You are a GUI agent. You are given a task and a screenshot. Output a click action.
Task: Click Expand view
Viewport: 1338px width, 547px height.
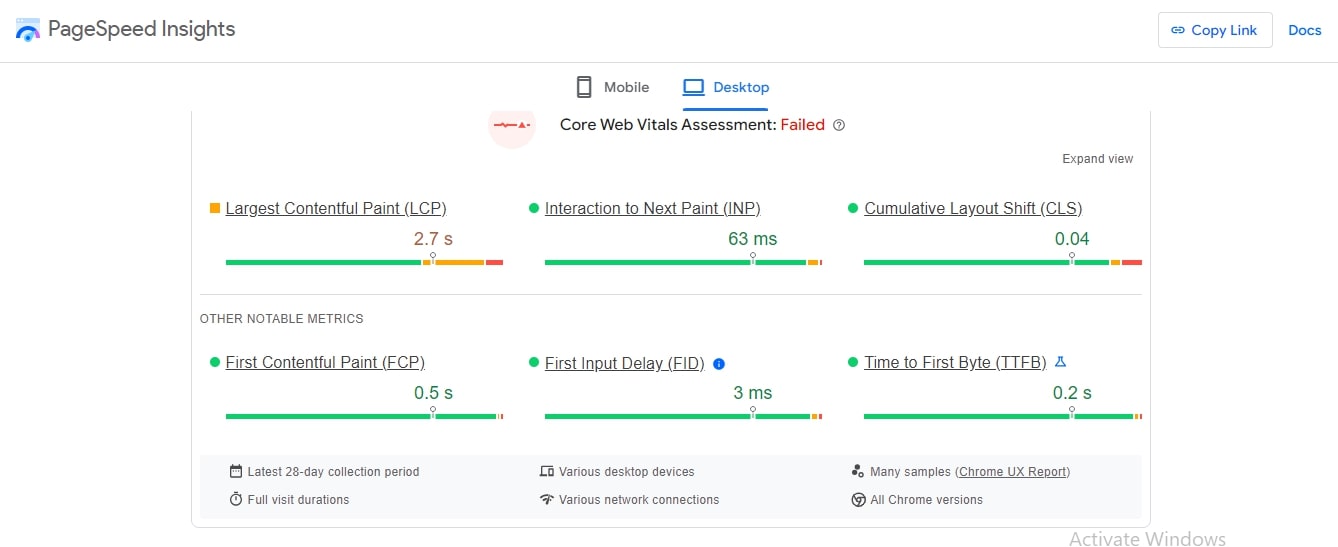pyautogui.click(x=1098, y=159)
